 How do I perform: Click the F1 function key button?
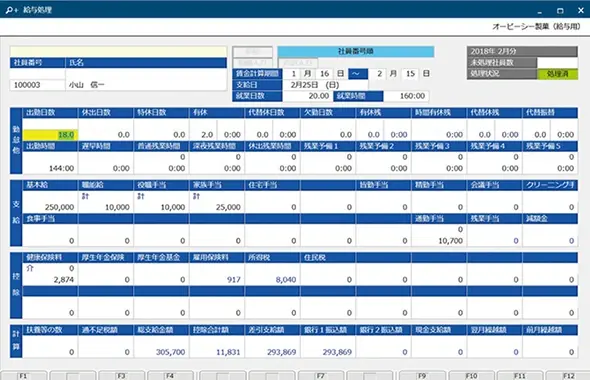(x=24, y=375)
